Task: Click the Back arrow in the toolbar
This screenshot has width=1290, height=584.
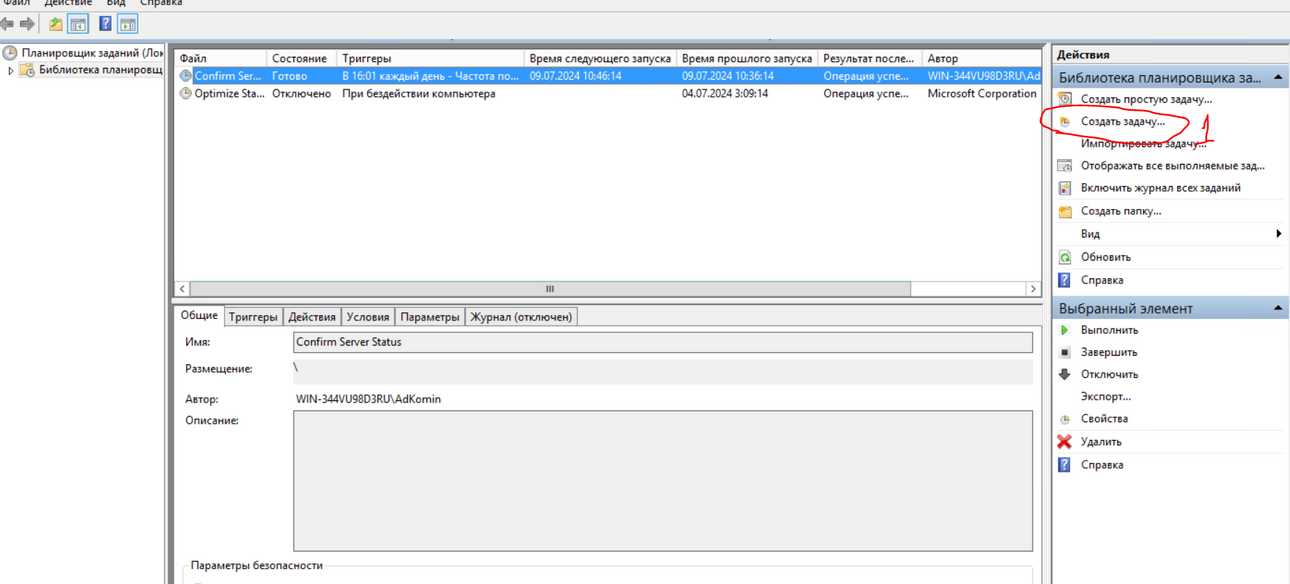Action: (x=7, y=24)
